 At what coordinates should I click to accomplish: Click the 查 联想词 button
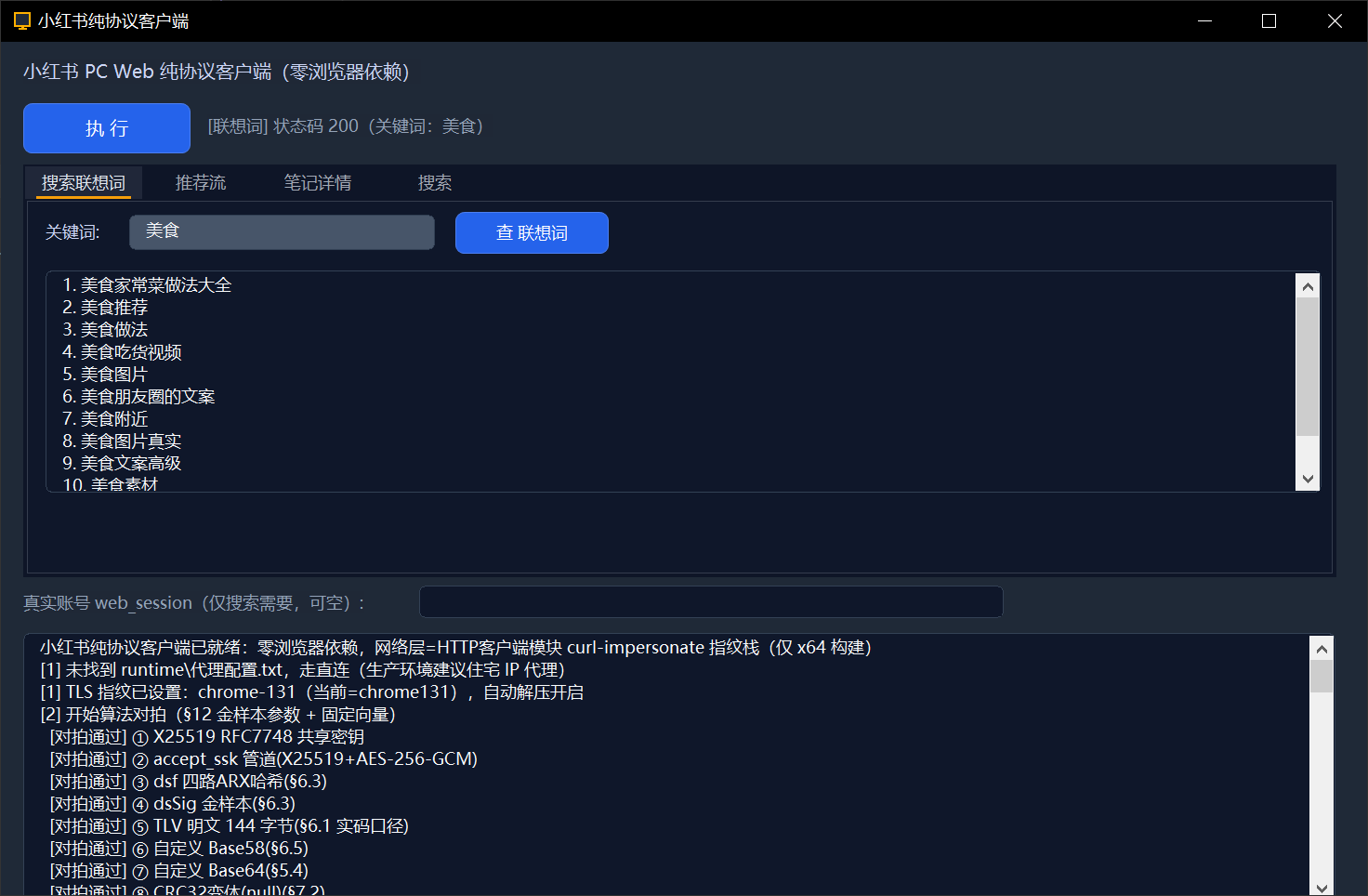(532, 232)
